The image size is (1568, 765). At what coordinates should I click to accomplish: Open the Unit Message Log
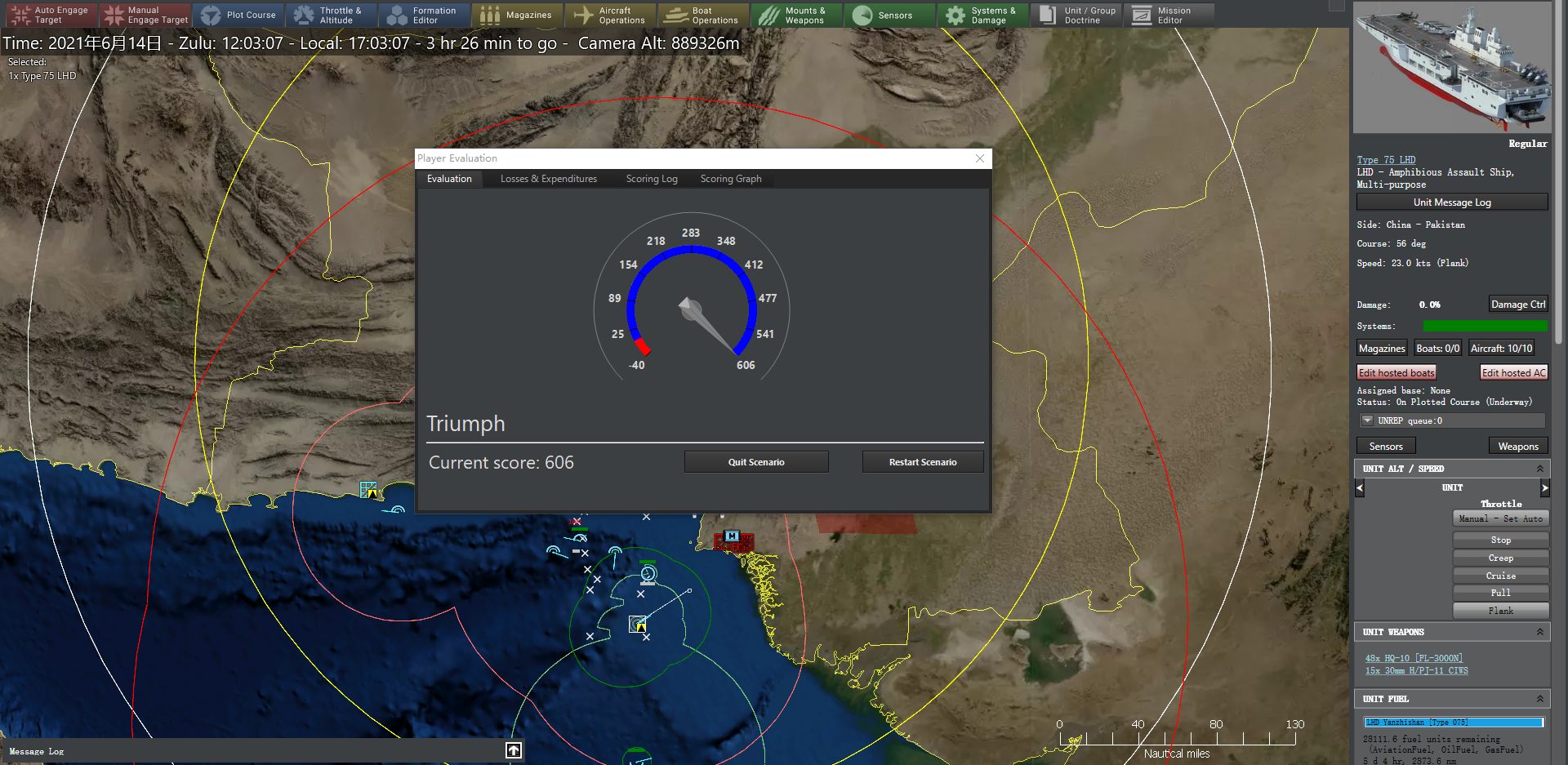[1452, 202]
